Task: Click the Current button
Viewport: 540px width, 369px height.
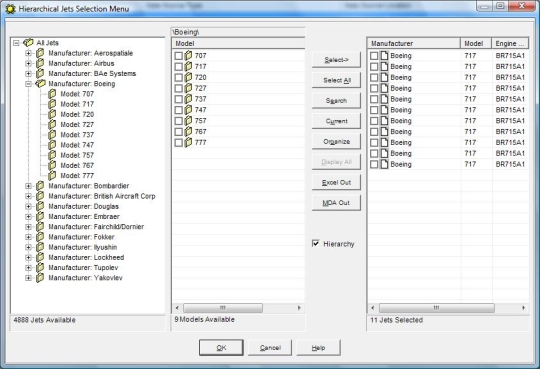Action: pyautogui.click(x=336, y=121)
